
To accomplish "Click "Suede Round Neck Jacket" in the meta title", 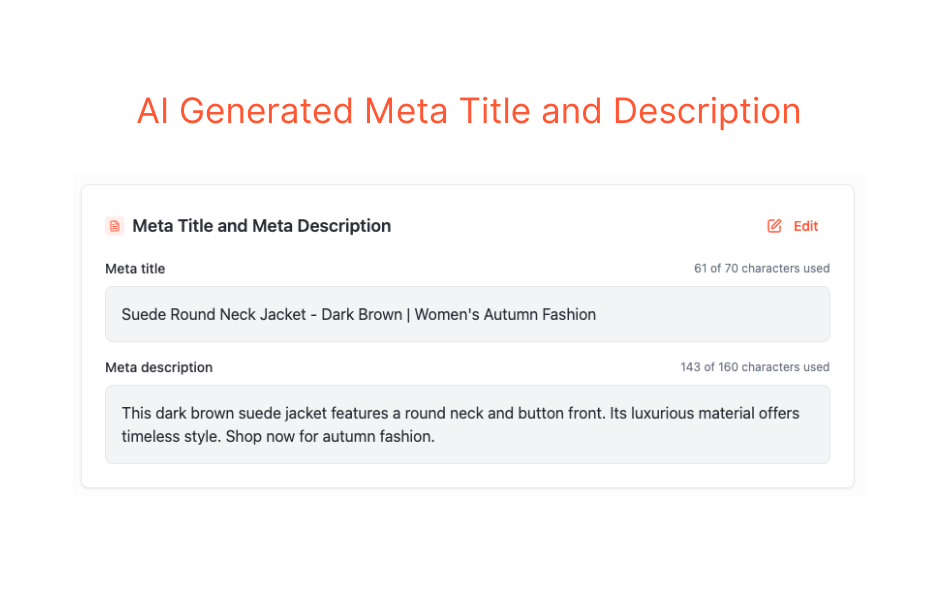I will (214, 314).
